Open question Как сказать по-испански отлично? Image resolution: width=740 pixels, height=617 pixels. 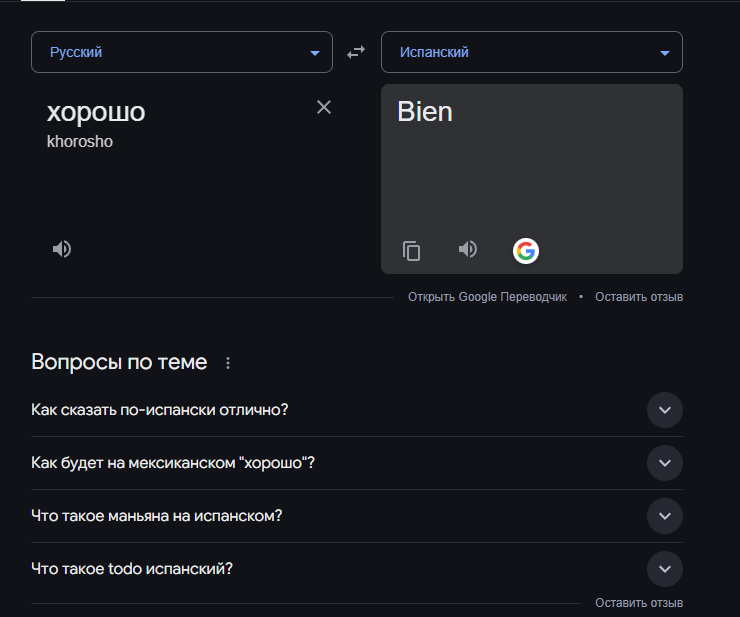(160, 410)
